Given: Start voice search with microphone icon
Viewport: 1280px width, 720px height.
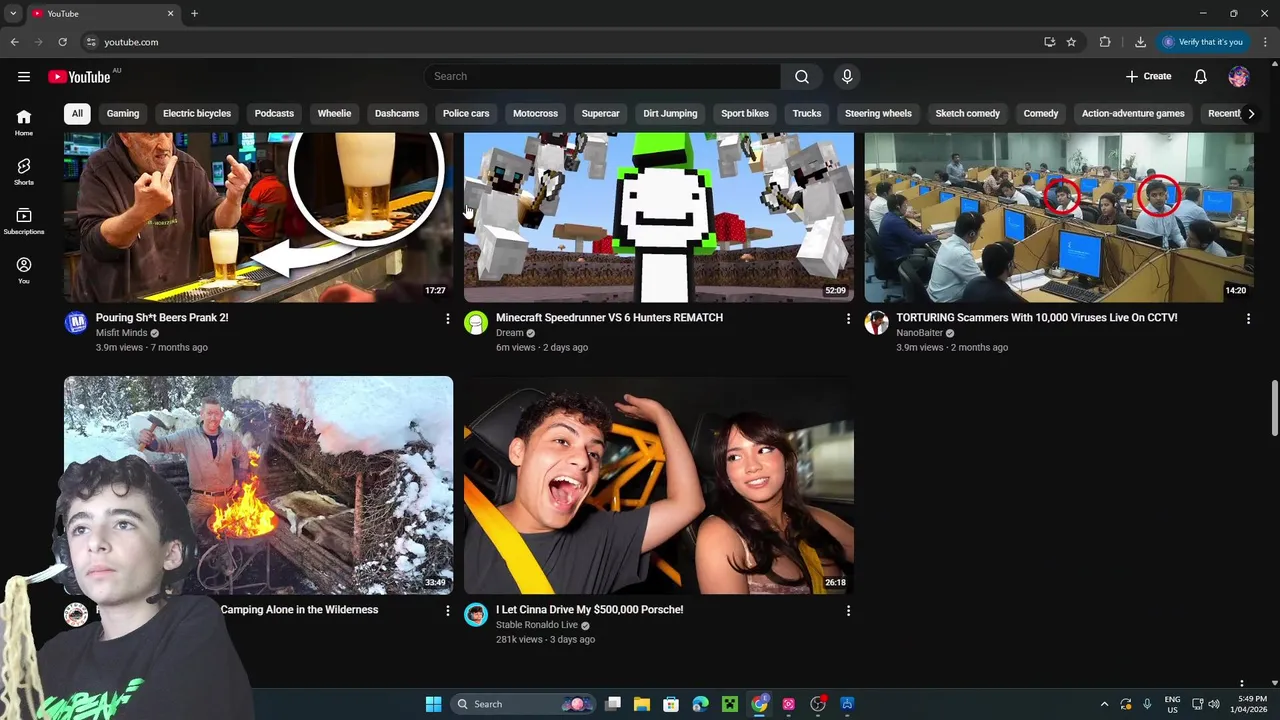Looking at the screenshot, I should 847,76.
